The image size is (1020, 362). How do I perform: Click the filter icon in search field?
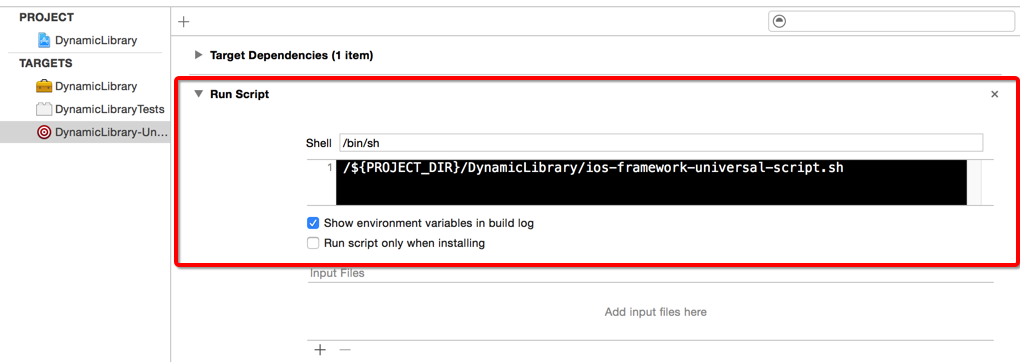[779, 21]
